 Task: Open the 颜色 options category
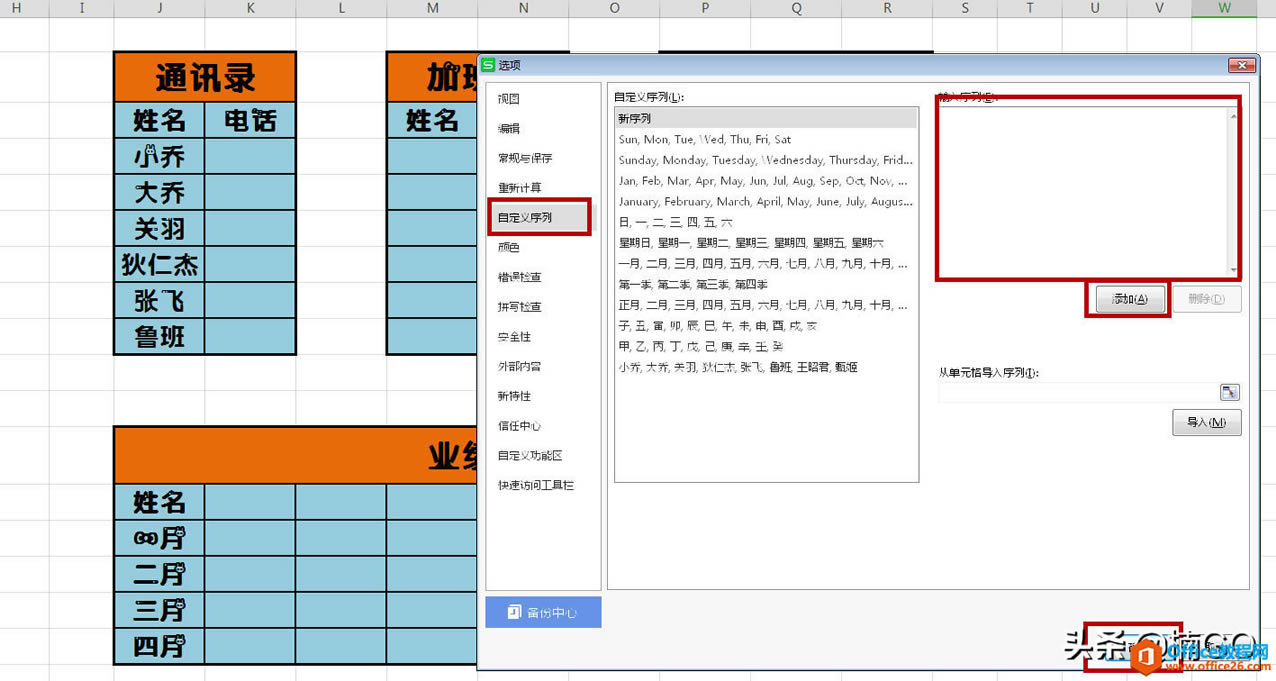(x=509, y=247)
